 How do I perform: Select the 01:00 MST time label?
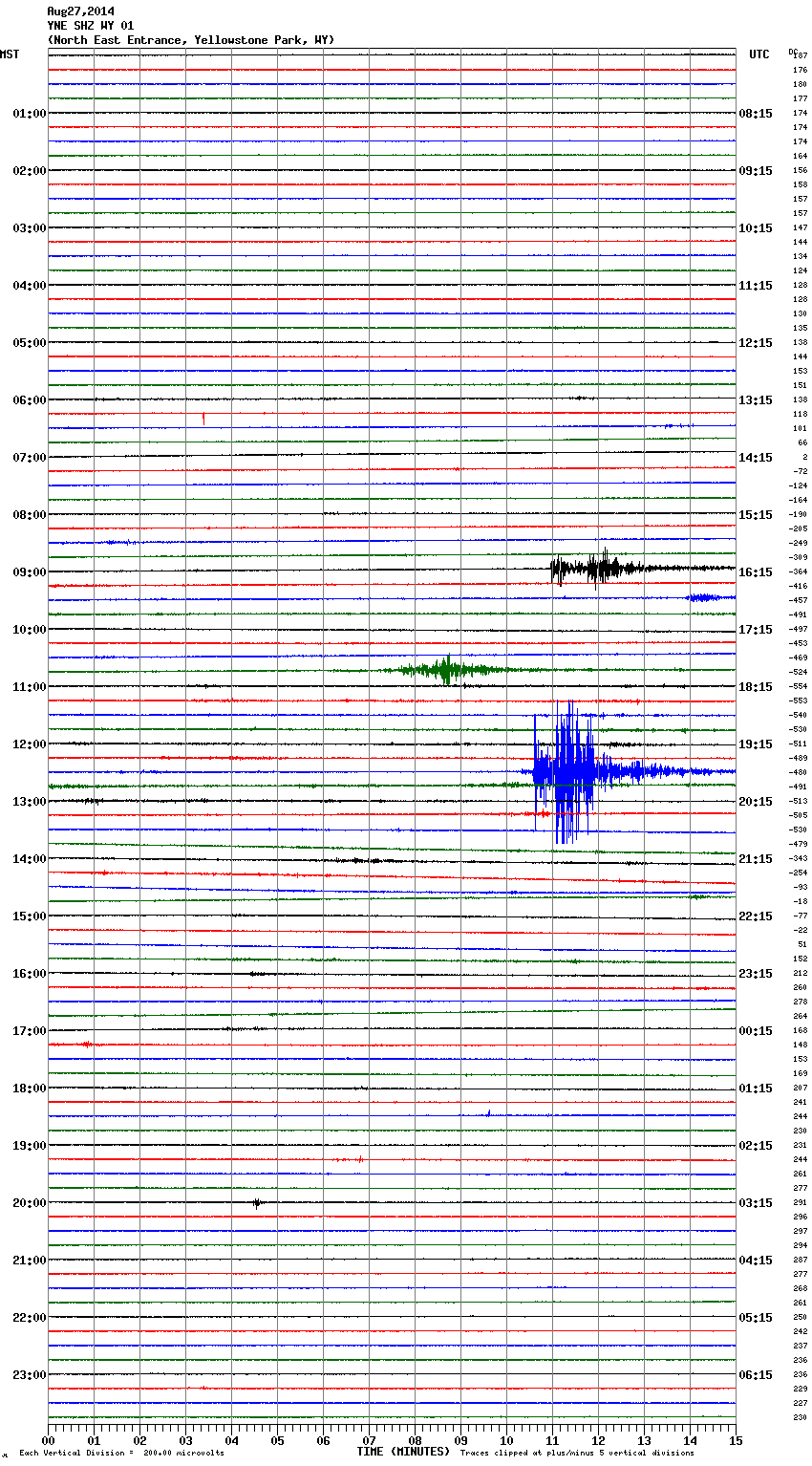29,114
